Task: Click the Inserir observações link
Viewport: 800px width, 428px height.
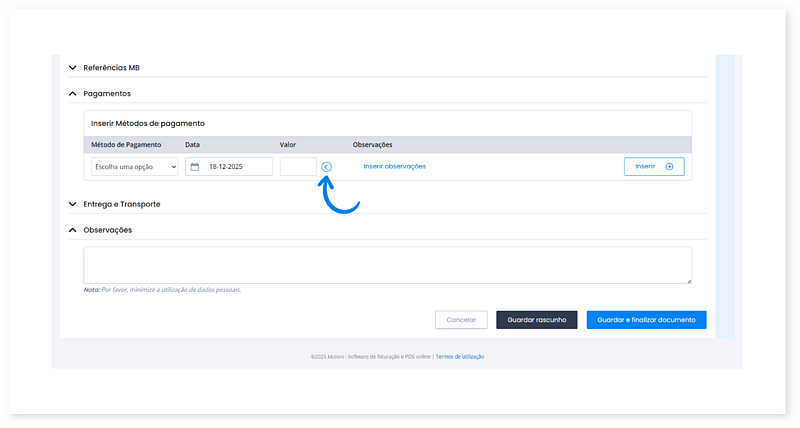Action: click(x=394, y=166)
